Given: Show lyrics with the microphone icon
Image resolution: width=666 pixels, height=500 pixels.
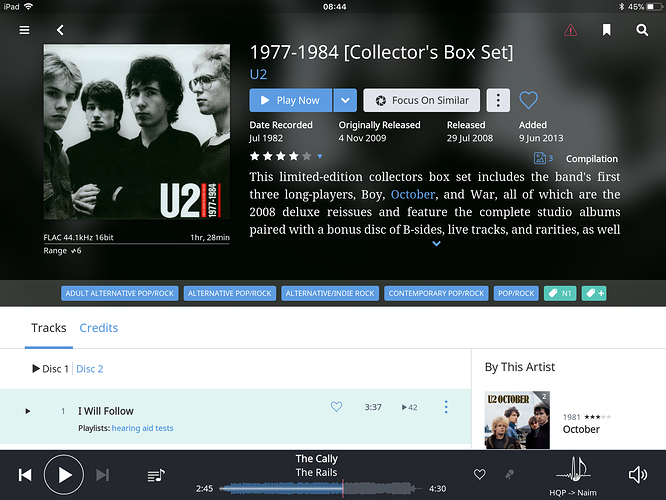Looking at the screenshot, I should click(509, 475).
